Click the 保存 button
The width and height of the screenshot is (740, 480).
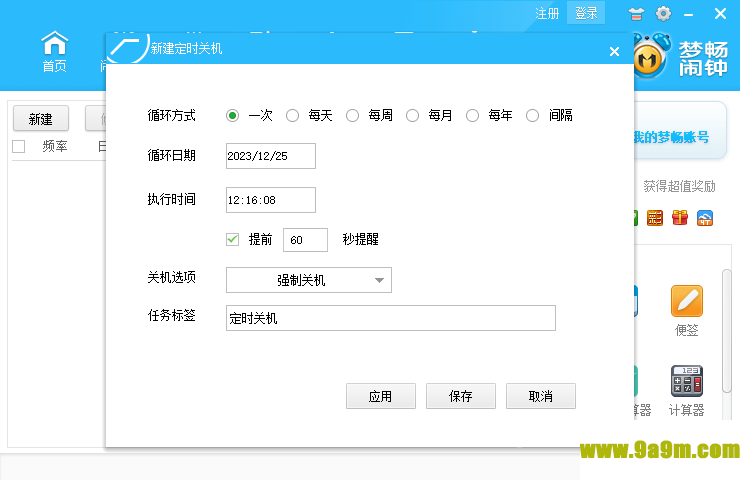[461, 396]
